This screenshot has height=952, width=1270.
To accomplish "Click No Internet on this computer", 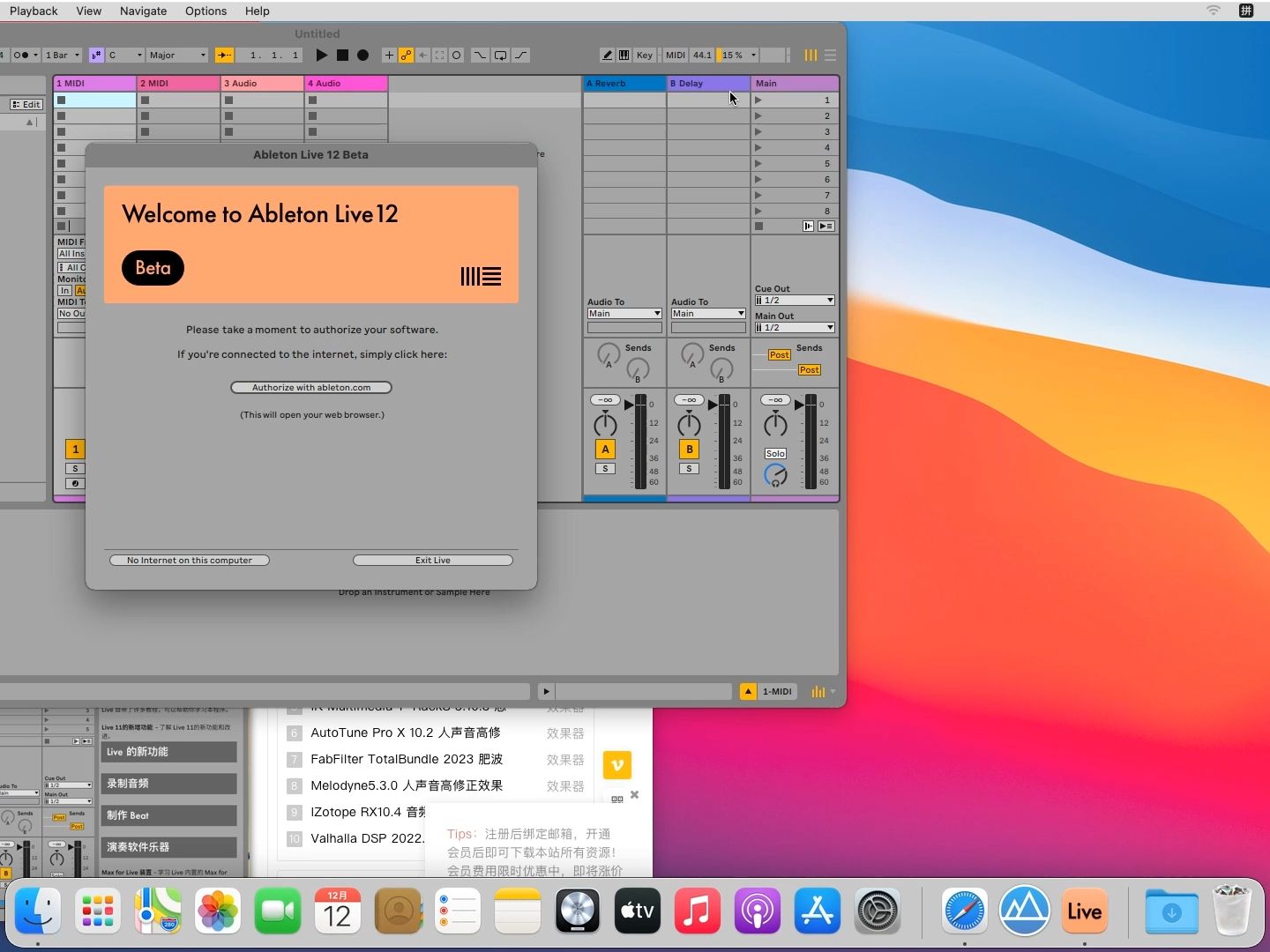I will tap(190, 560).
